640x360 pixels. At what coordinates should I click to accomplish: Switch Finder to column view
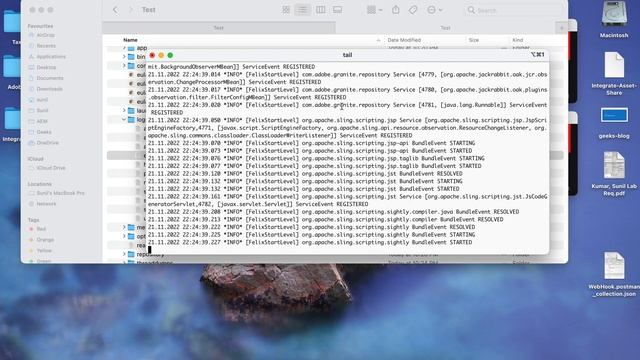point(320,10)
